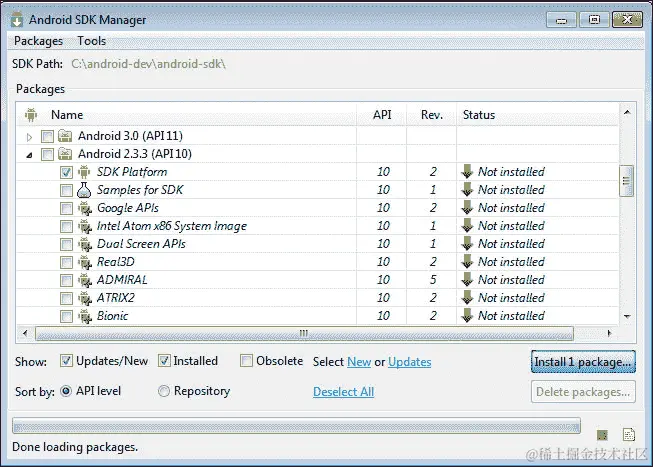The height and width of the screenshot is (467, 653).
Task: Check the Android 2.3.3 (API 10) group checkbox
Action: 47,155
